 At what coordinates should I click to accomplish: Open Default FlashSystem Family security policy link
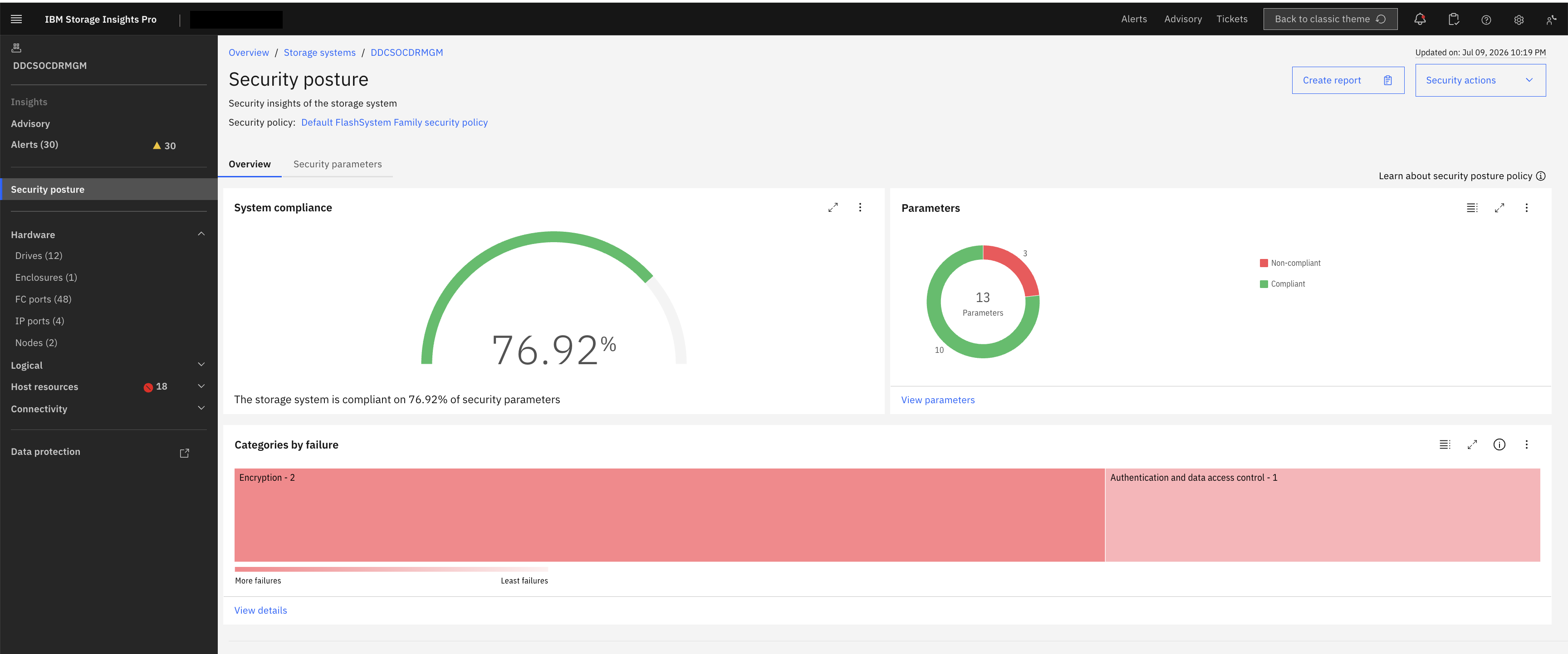coord(394,122)
